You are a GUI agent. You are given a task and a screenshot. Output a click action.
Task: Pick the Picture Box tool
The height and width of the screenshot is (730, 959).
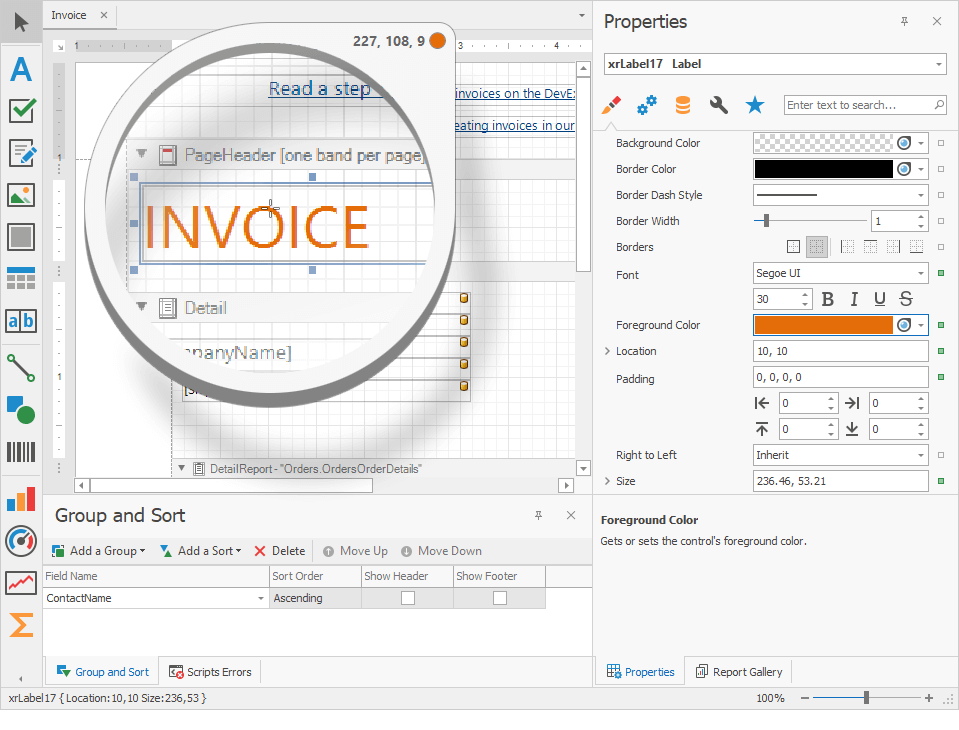(x=21, y=195)
